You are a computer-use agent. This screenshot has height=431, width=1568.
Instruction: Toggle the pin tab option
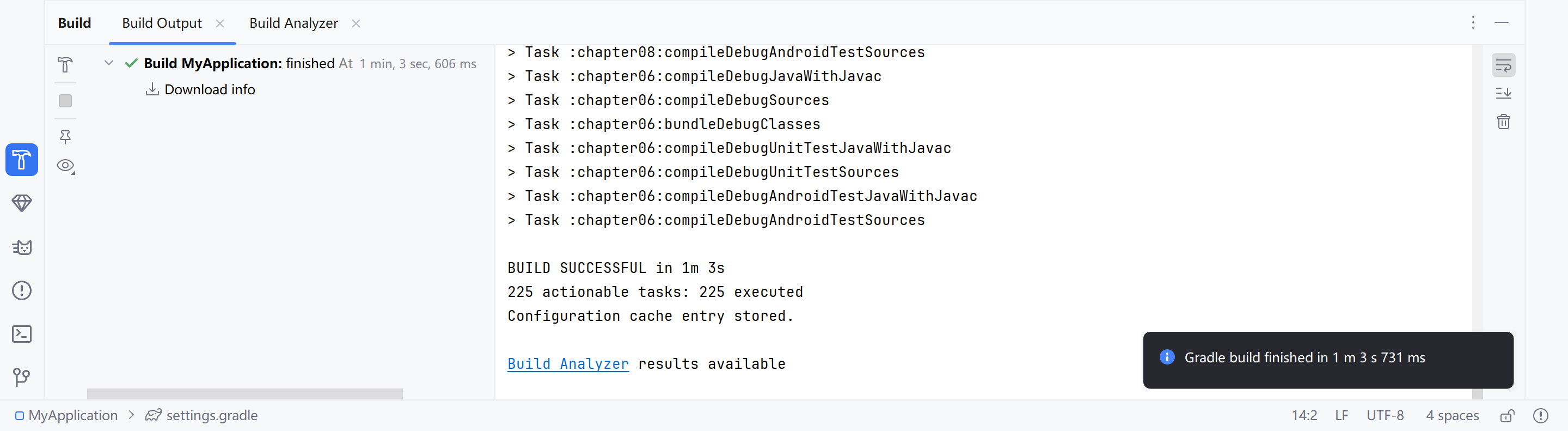coord(65,136)
